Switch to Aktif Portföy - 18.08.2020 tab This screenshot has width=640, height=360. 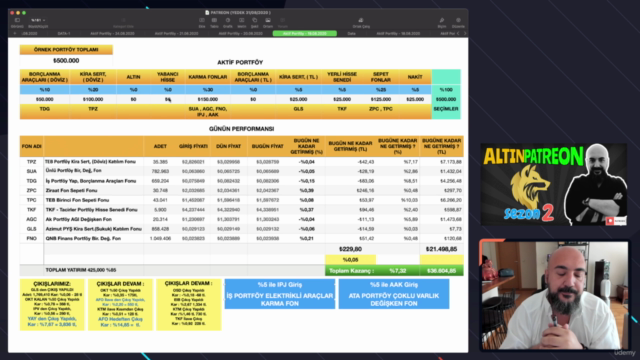click(398, 33)
